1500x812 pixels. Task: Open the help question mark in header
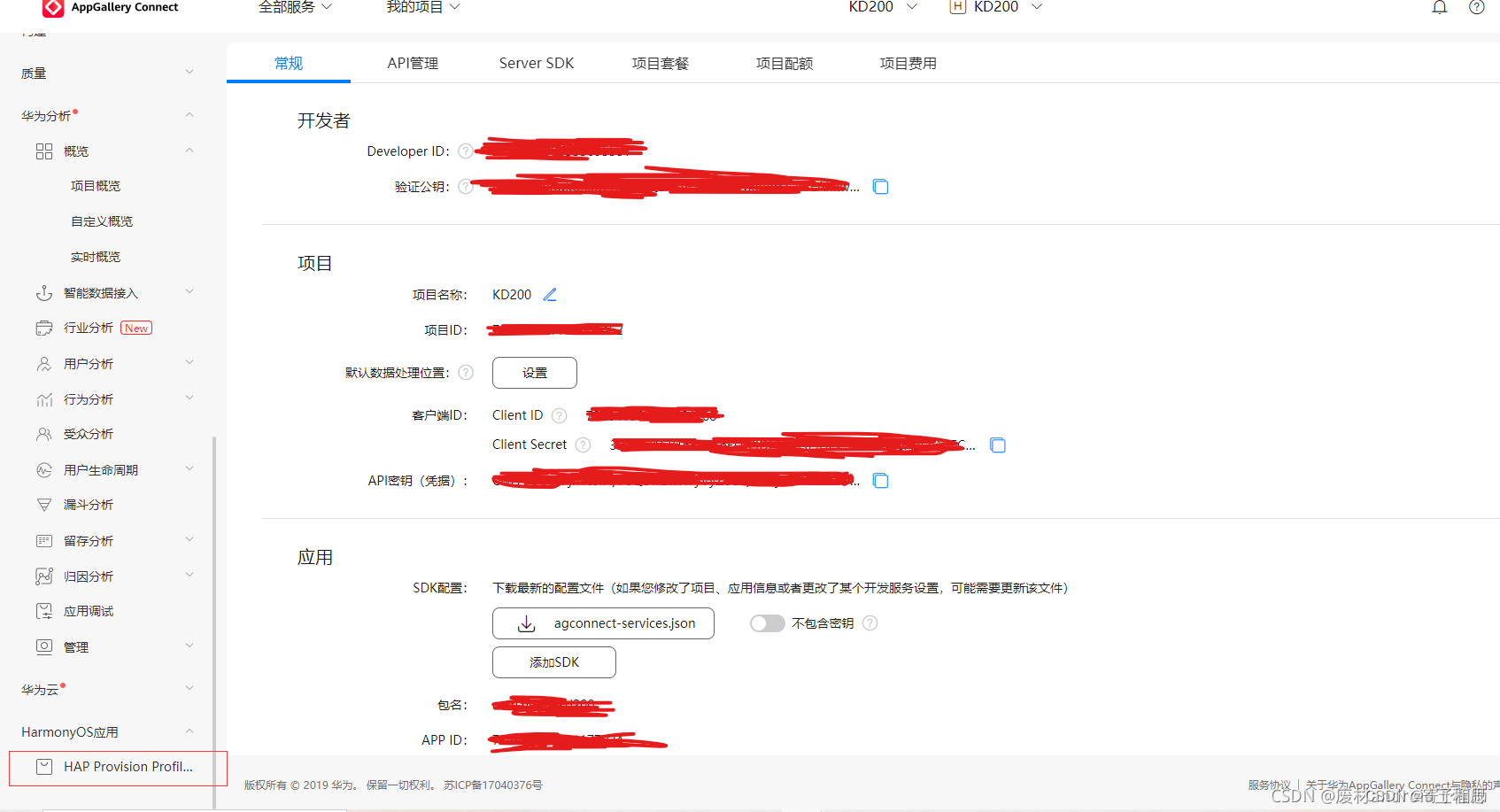coord(1477,7)
